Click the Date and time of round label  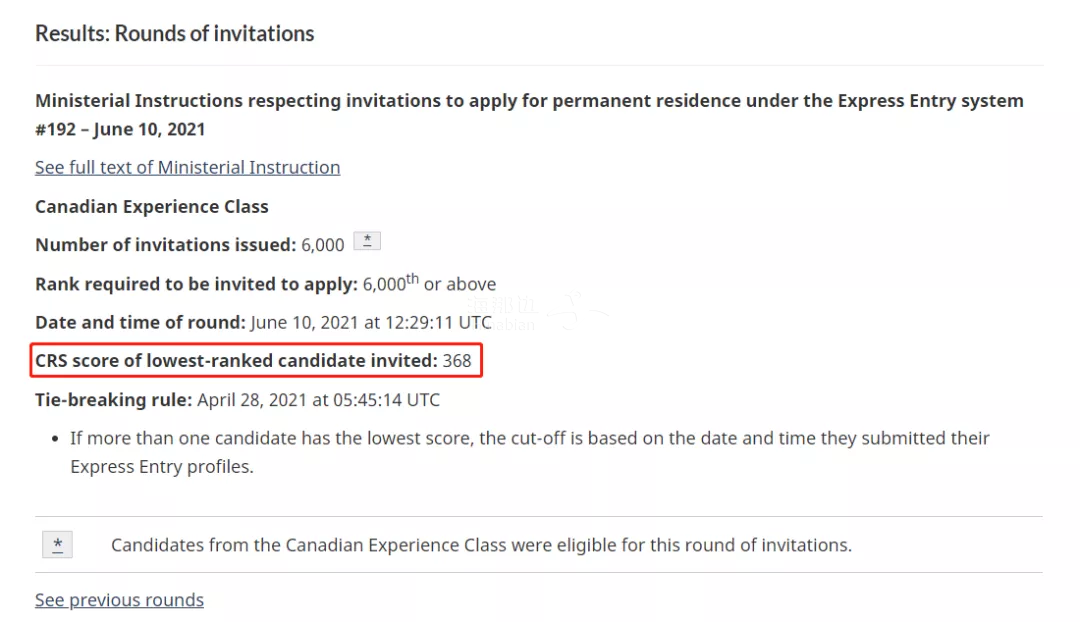pos(140,322)
